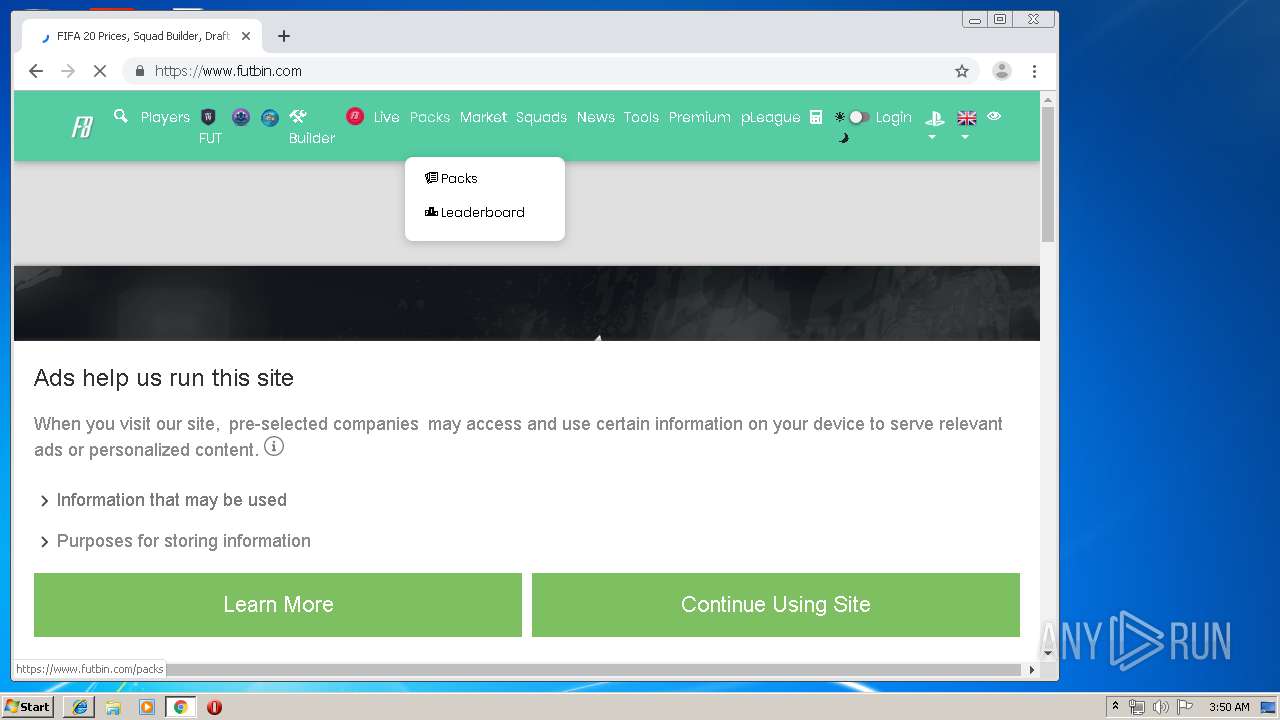Open Internet Explorer from taskbar
Viewport: 1280px width, 720px height.
click(80, 707)
